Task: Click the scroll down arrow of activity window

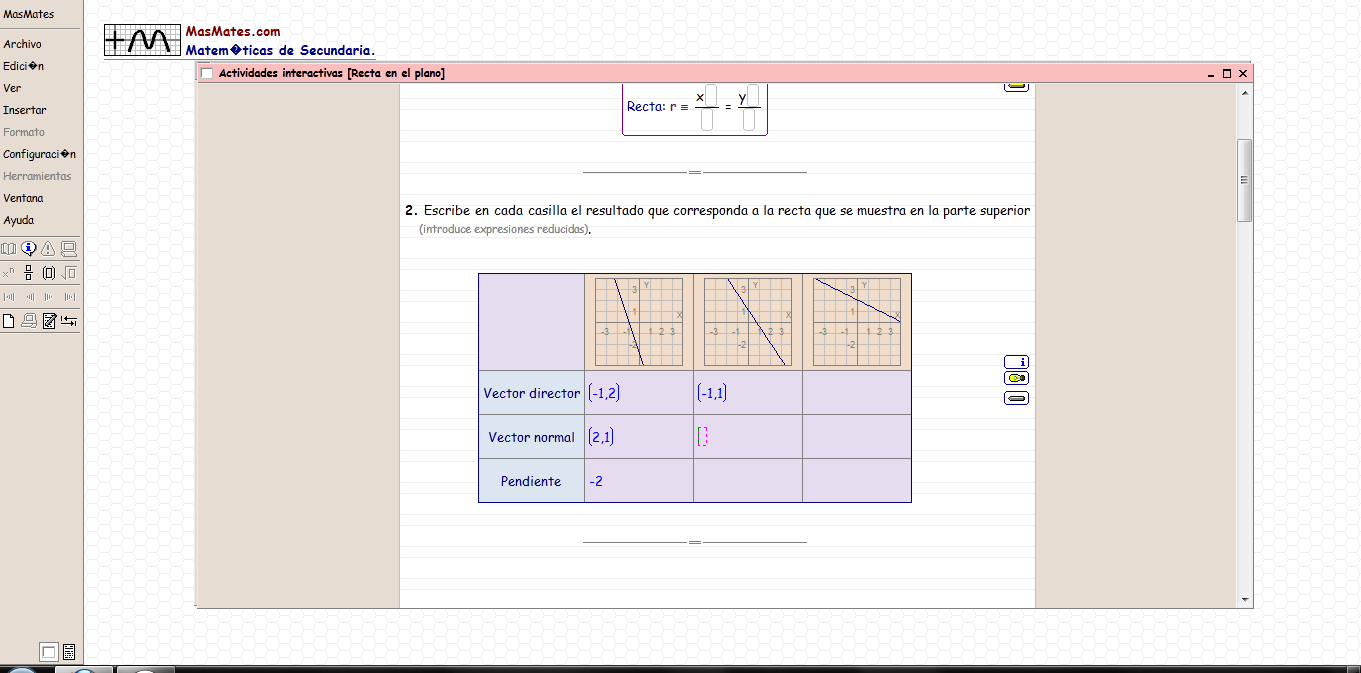Action: tap(1245, 600)
